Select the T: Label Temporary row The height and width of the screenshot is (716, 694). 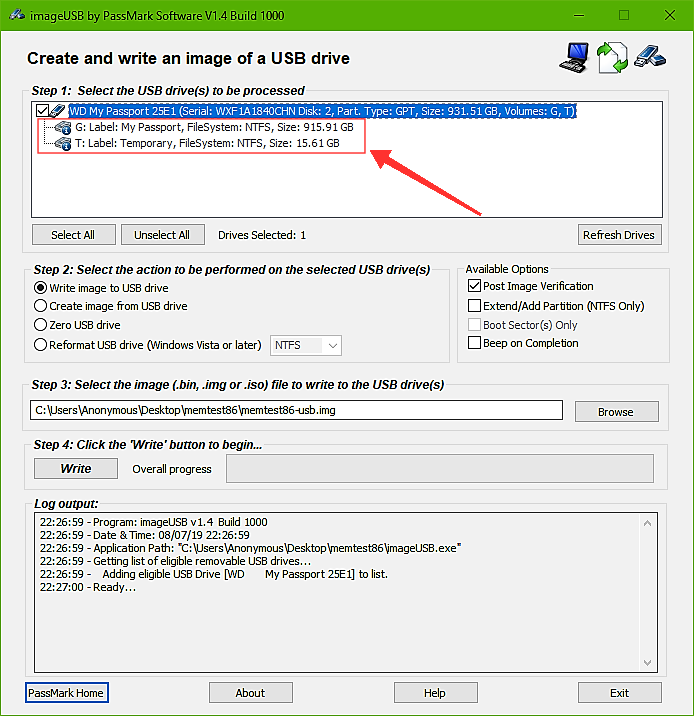(x=207, y=143)
